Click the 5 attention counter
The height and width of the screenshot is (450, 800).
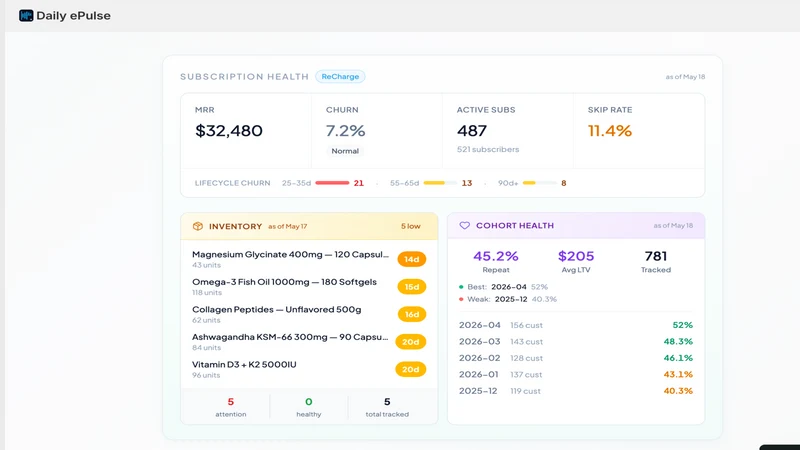click(231, 407)
